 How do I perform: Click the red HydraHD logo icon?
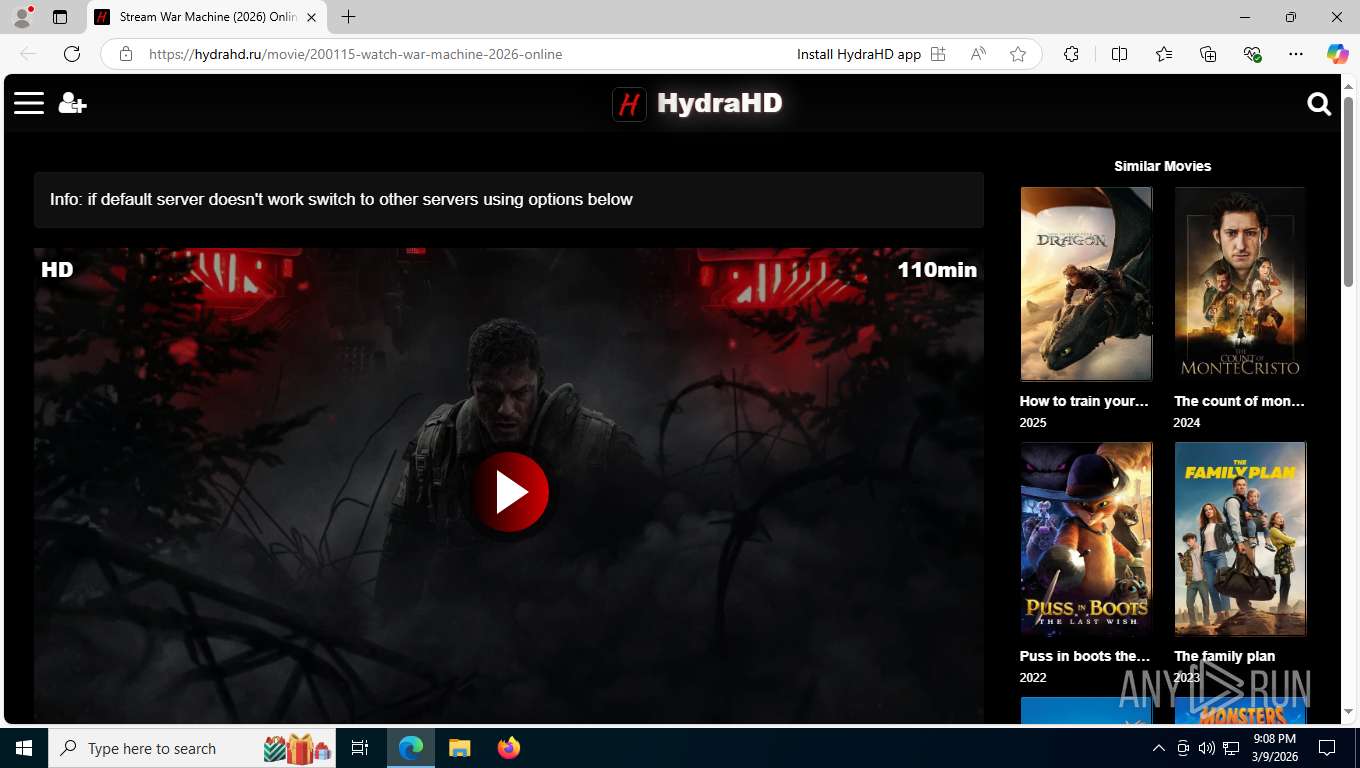[x=629, y=104]
